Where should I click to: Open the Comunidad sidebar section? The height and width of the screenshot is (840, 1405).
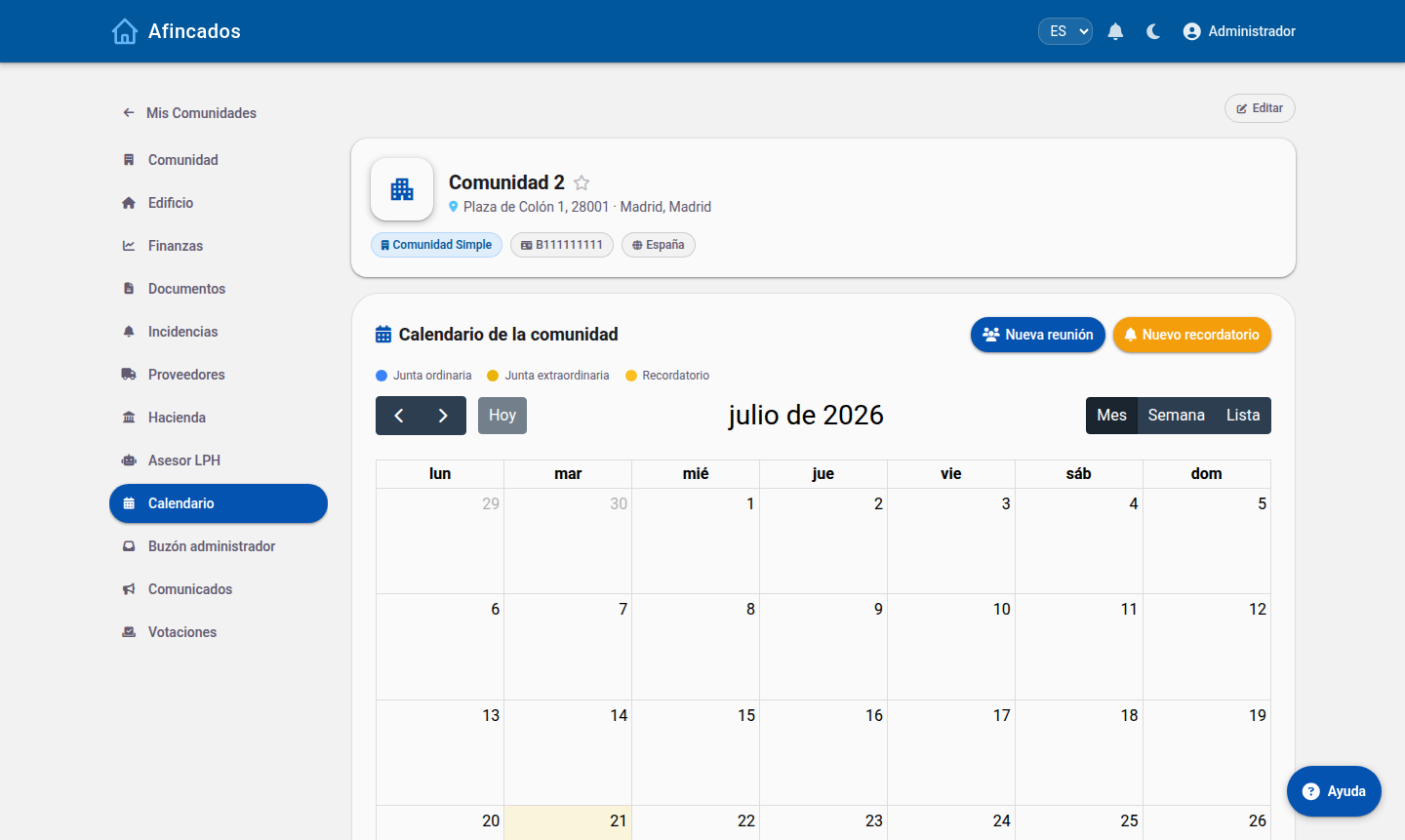tap(219, 160)
